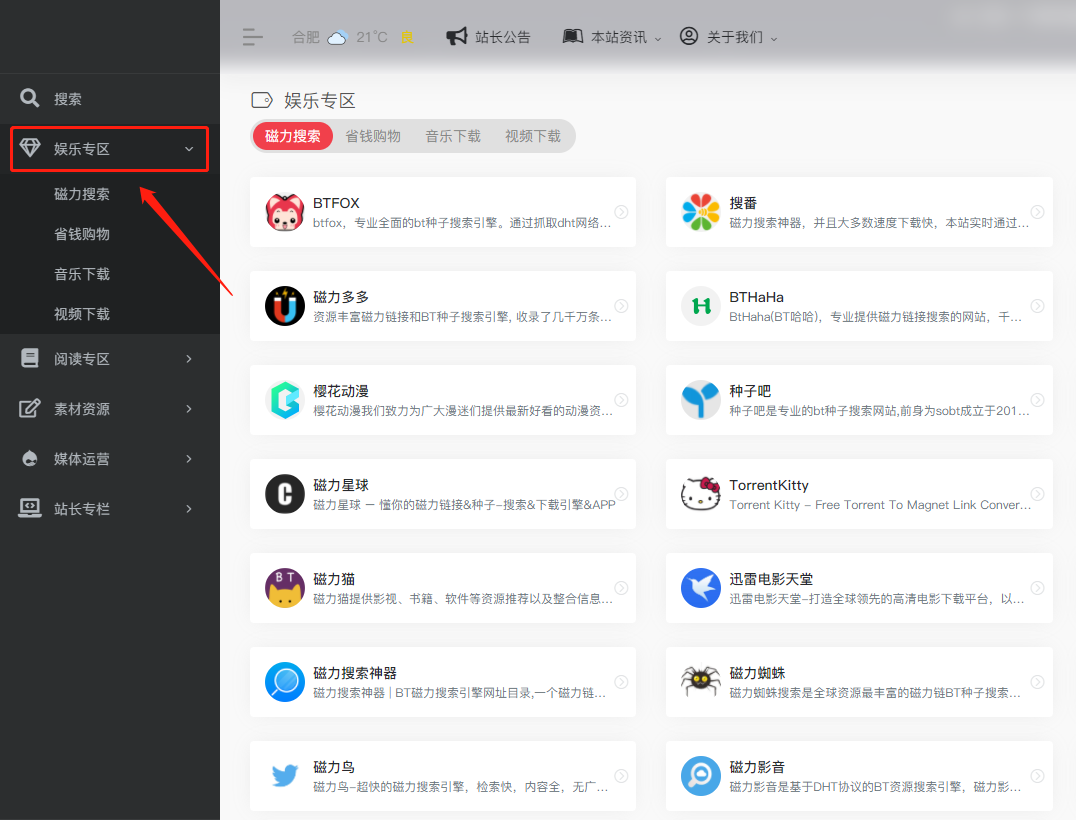Open the 磁力猫 cat logo
This screenshot has width=1076, height=820.
[x=285, y=588]
